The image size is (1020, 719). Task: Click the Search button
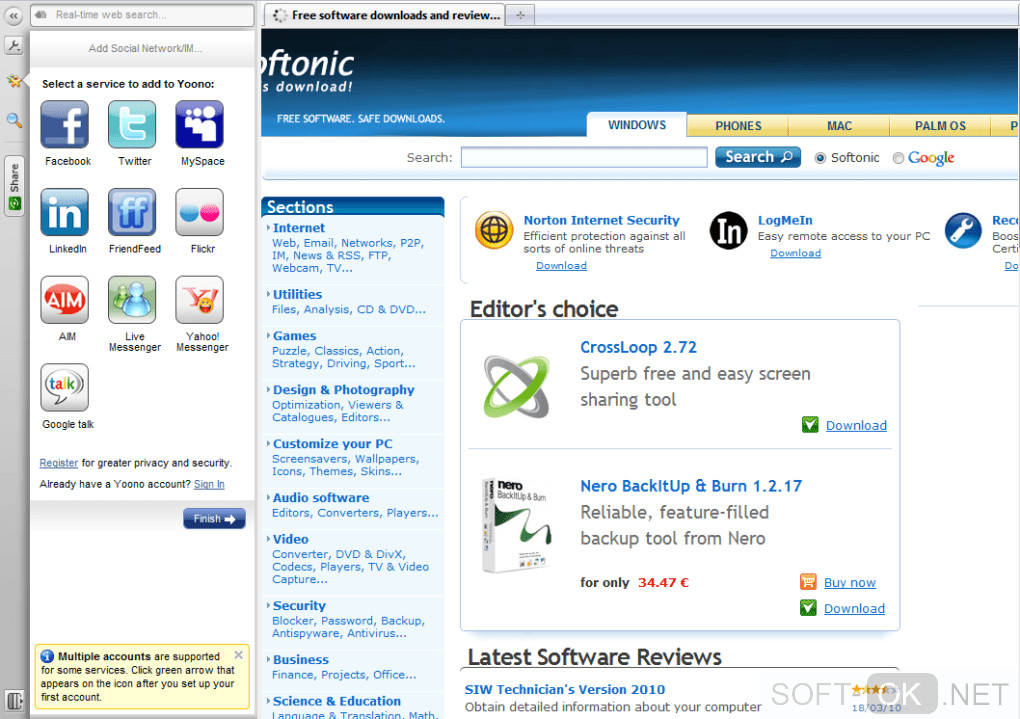[758, 157]
